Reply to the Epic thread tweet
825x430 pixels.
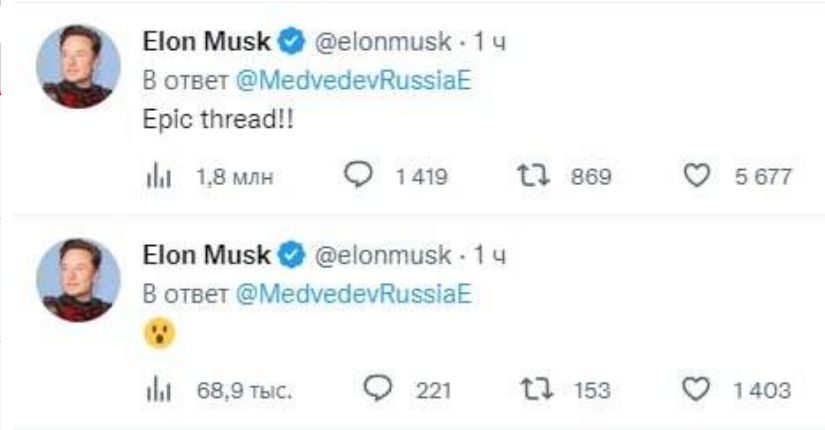(x=358, y=176)
